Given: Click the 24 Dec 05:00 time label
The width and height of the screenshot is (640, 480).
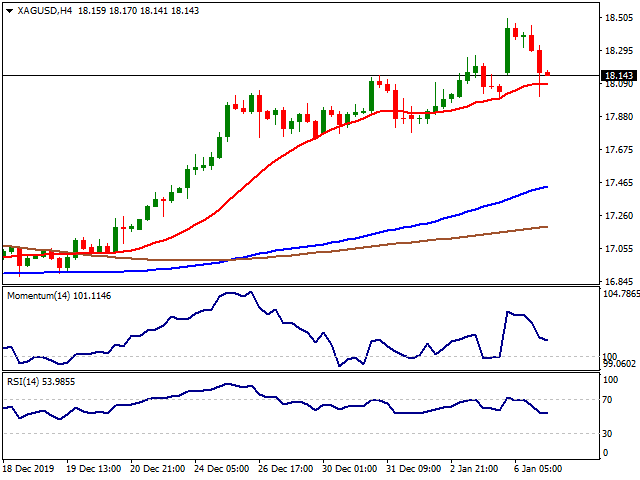Looking at the screenshot, I should click(222, 469).
